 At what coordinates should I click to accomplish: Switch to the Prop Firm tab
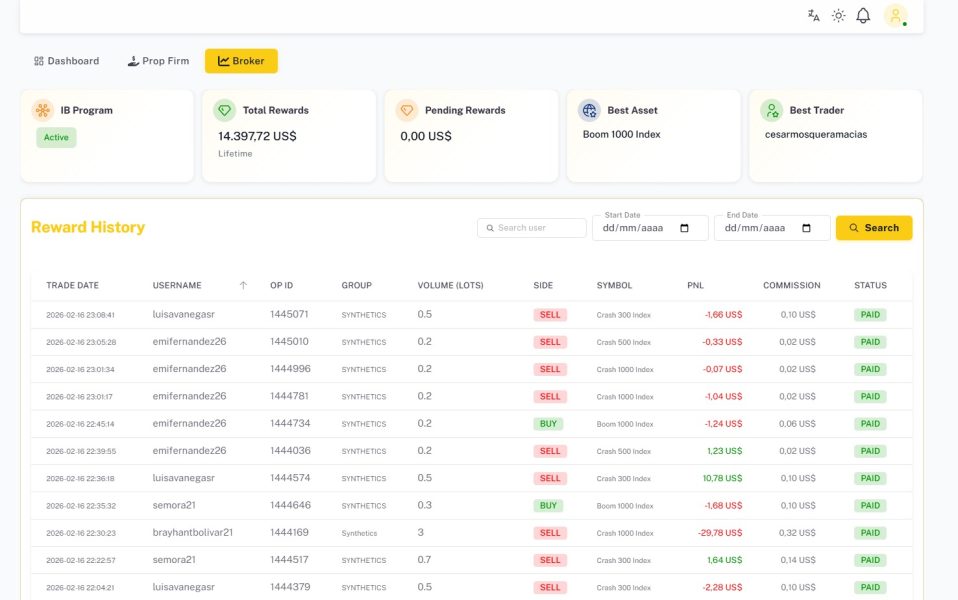[158, 61]
